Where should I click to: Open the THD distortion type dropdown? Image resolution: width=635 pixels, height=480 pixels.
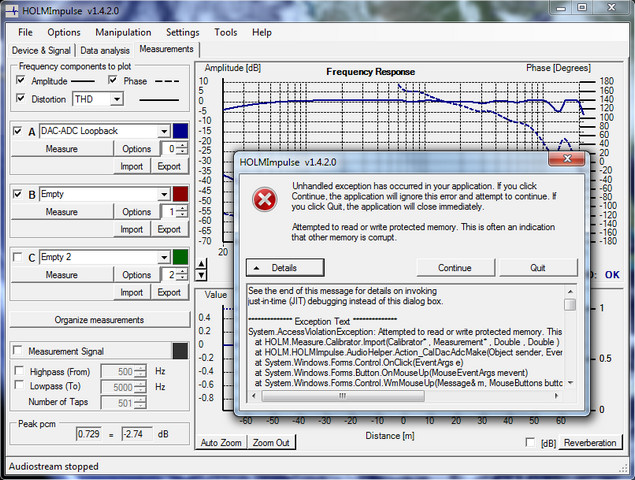pyautogui.click(x=117, y=99)
